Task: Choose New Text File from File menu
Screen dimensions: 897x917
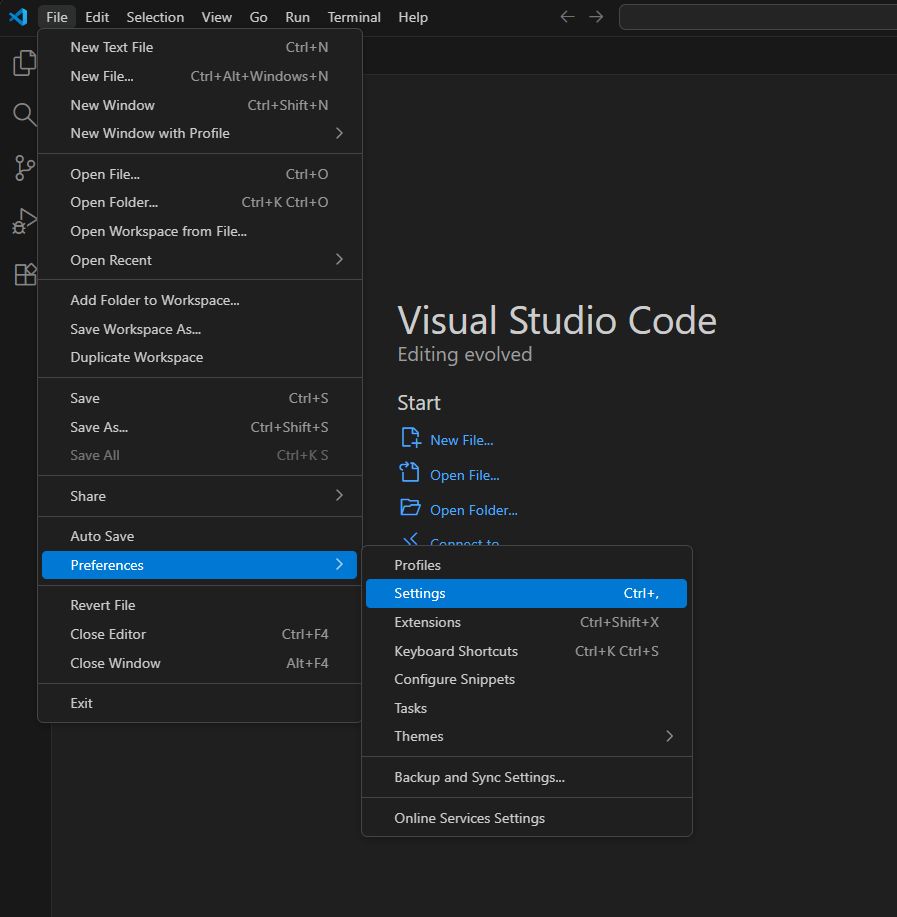Action: click(x=199, y=47)
